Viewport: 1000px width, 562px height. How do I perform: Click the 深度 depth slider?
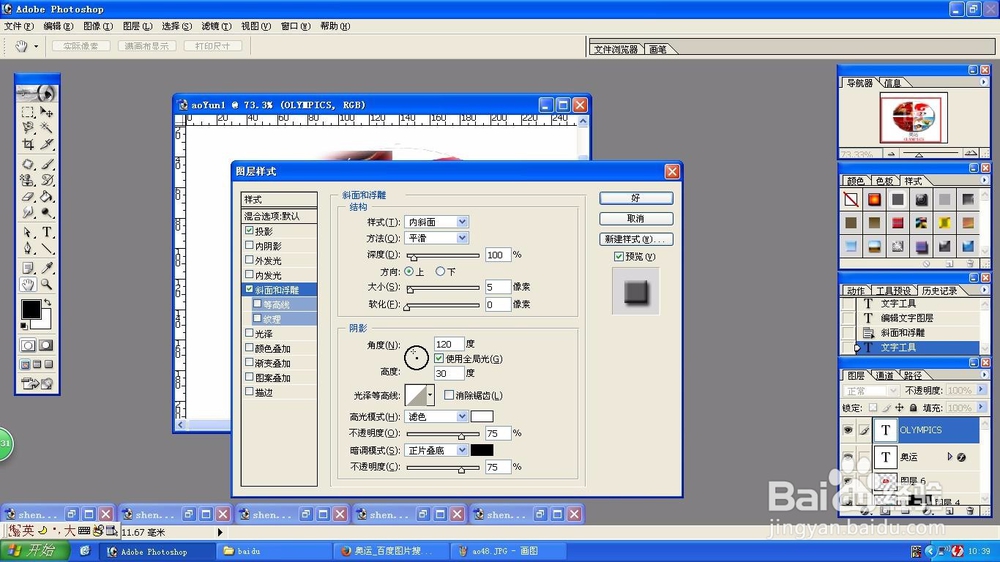[443, 255]
